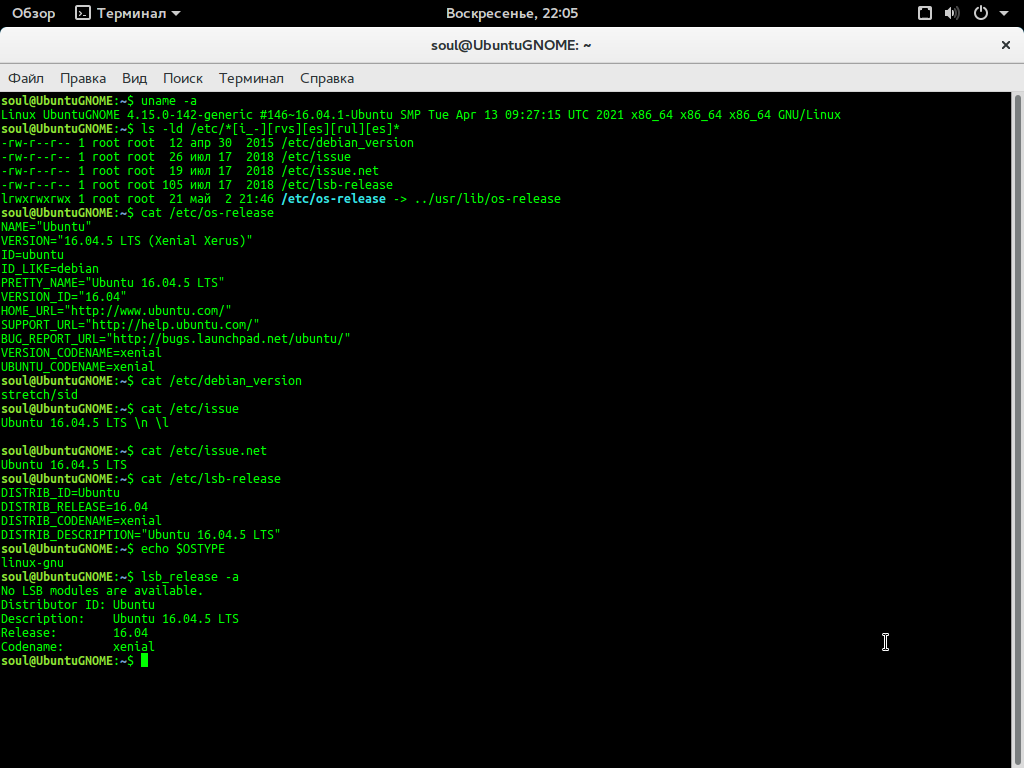This screenshot has height=768, width=1024.
Task: Click the kernel version 4.15.0-142-generic text
Action: tap(189, 115)
